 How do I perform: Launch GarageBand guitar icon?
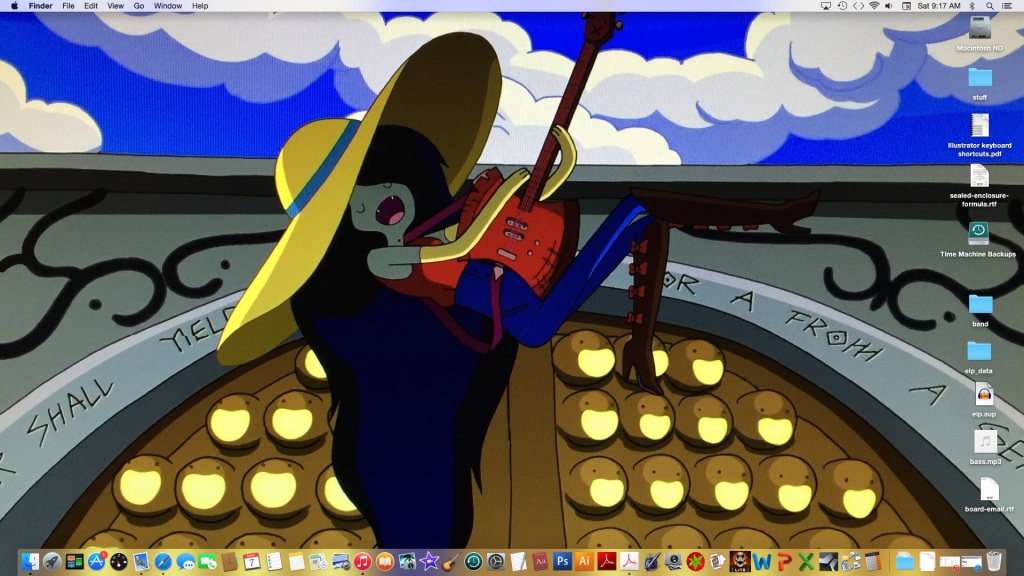[x=451, y=562]
